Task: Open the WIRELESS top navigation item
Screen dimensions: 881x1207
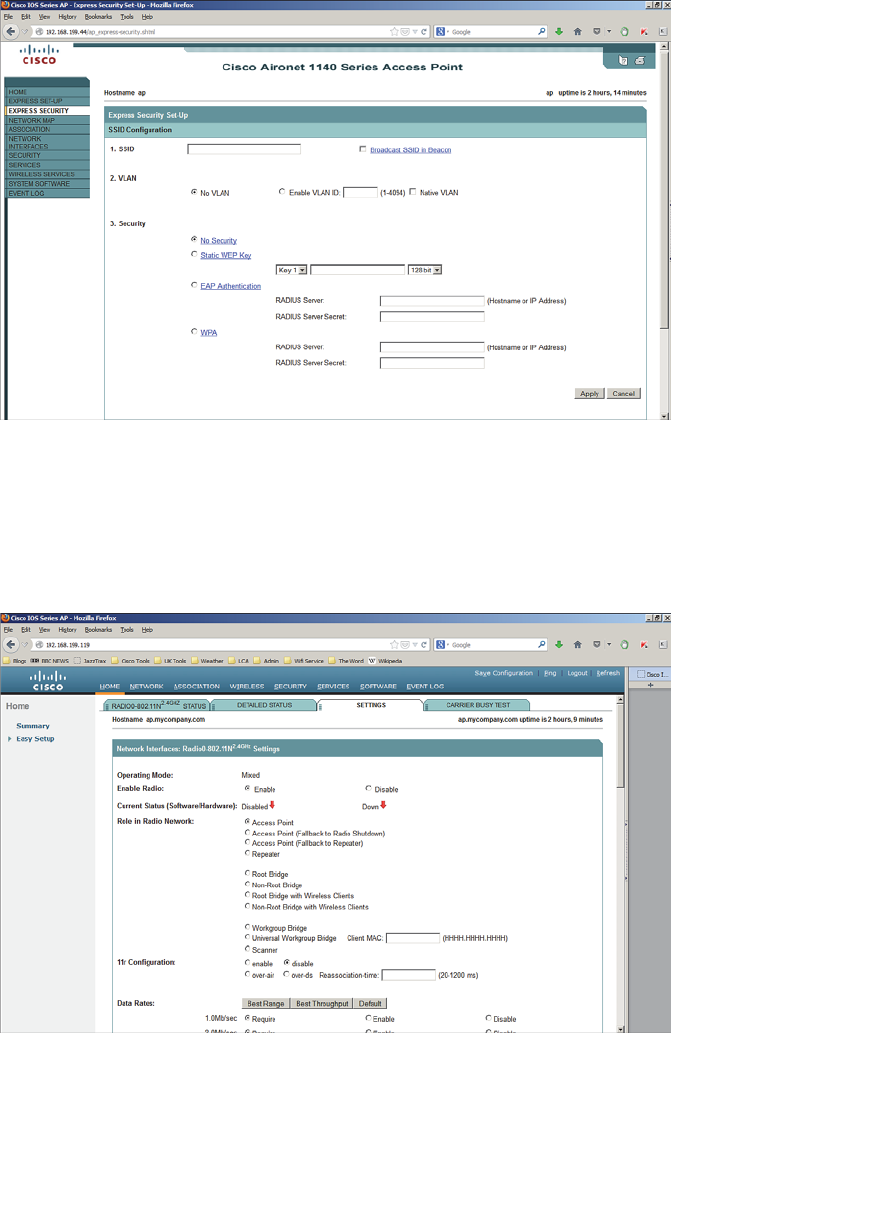Action: click(x=247, y=686)
